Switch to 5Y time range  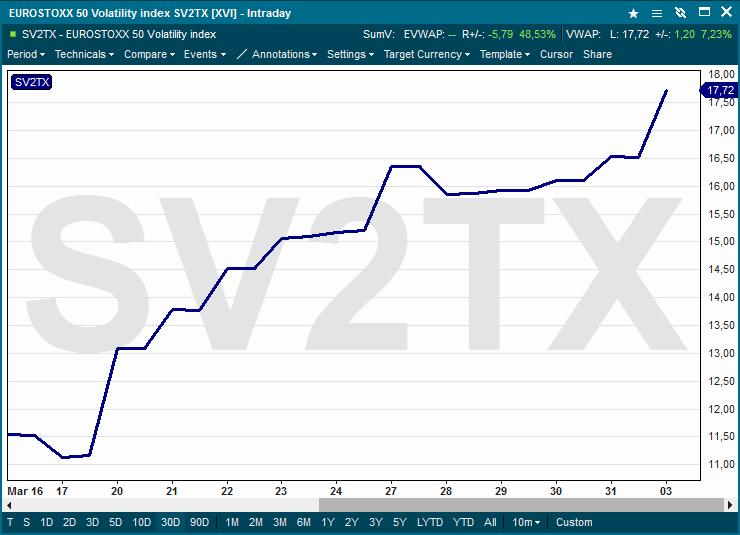400,522
